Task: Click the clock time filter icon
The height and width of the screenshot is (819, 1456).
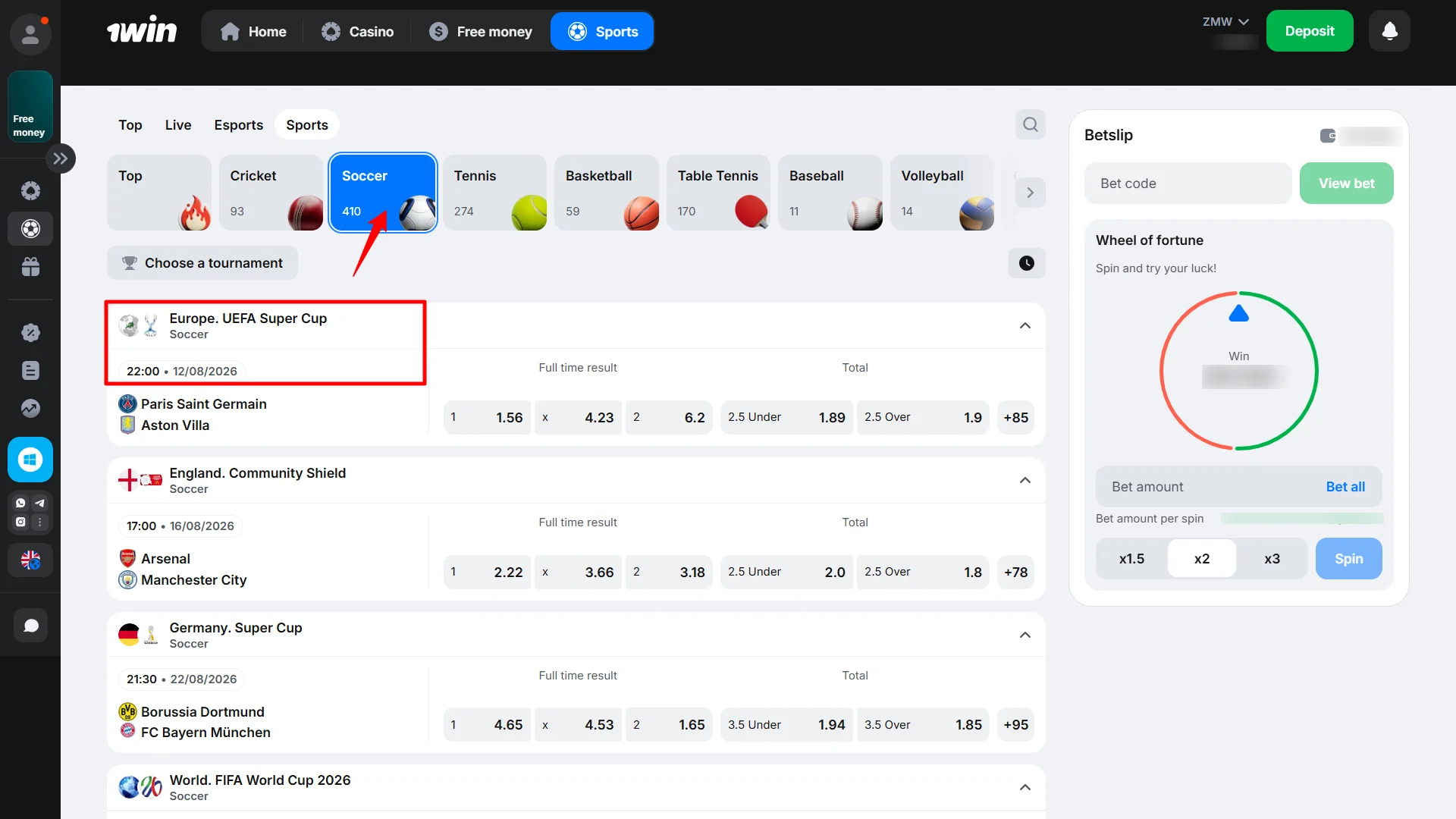Action: (1027, 263)
